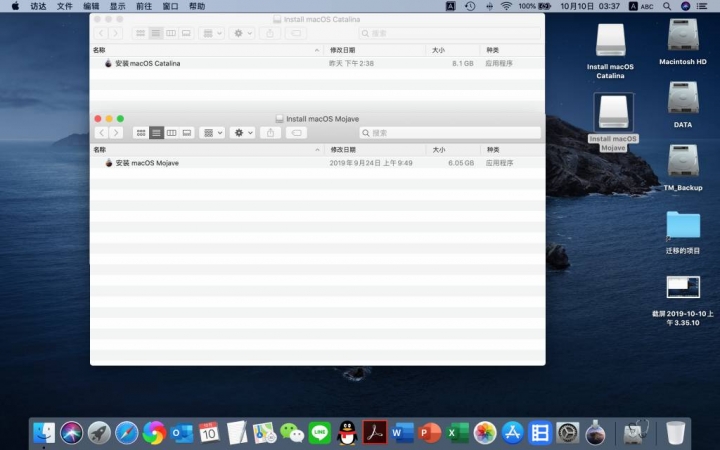Switch to icon view in Catalina window
The height and width of the screenshot is (450, 720).
pyautogui.click(x=141, y=33)
